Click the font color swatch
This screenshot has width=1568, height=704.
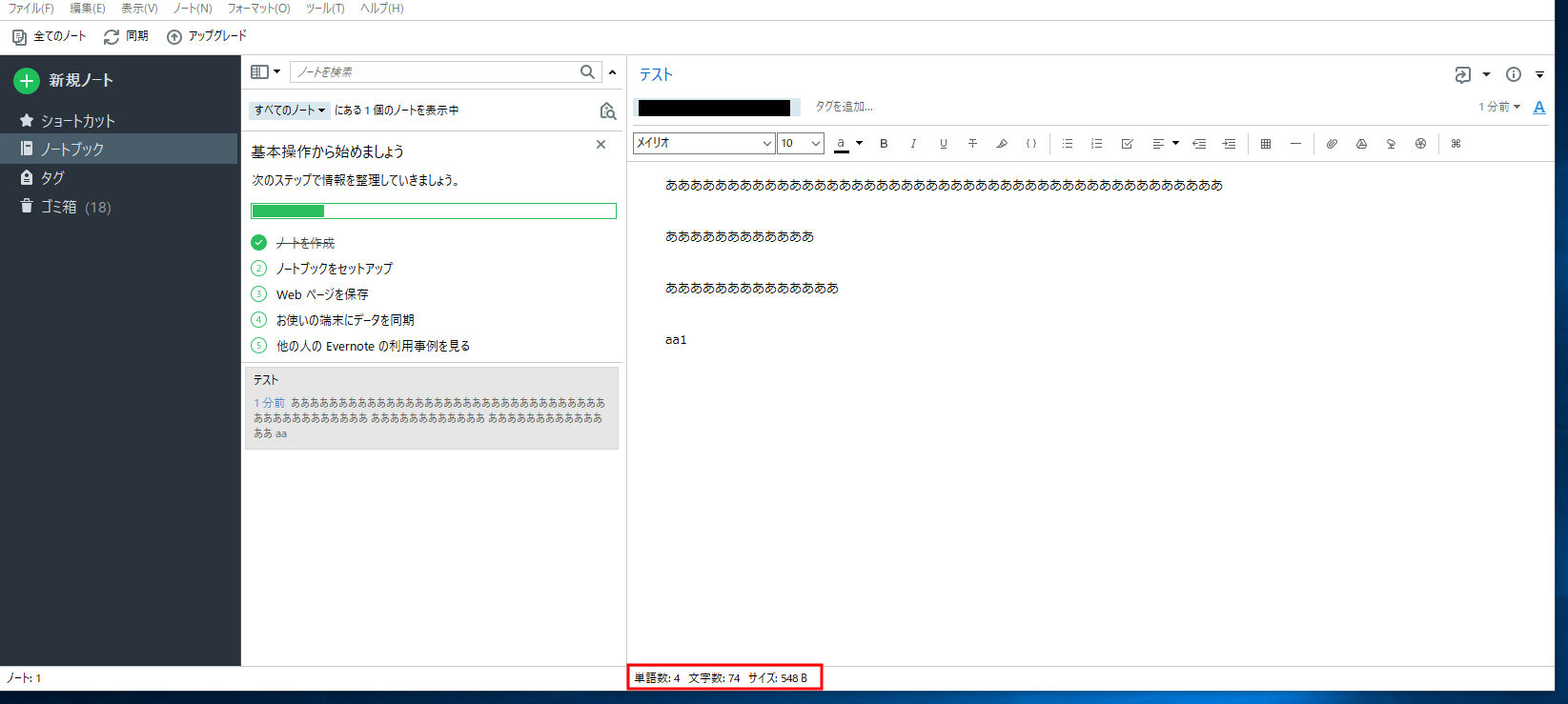[x=841, y=144]
